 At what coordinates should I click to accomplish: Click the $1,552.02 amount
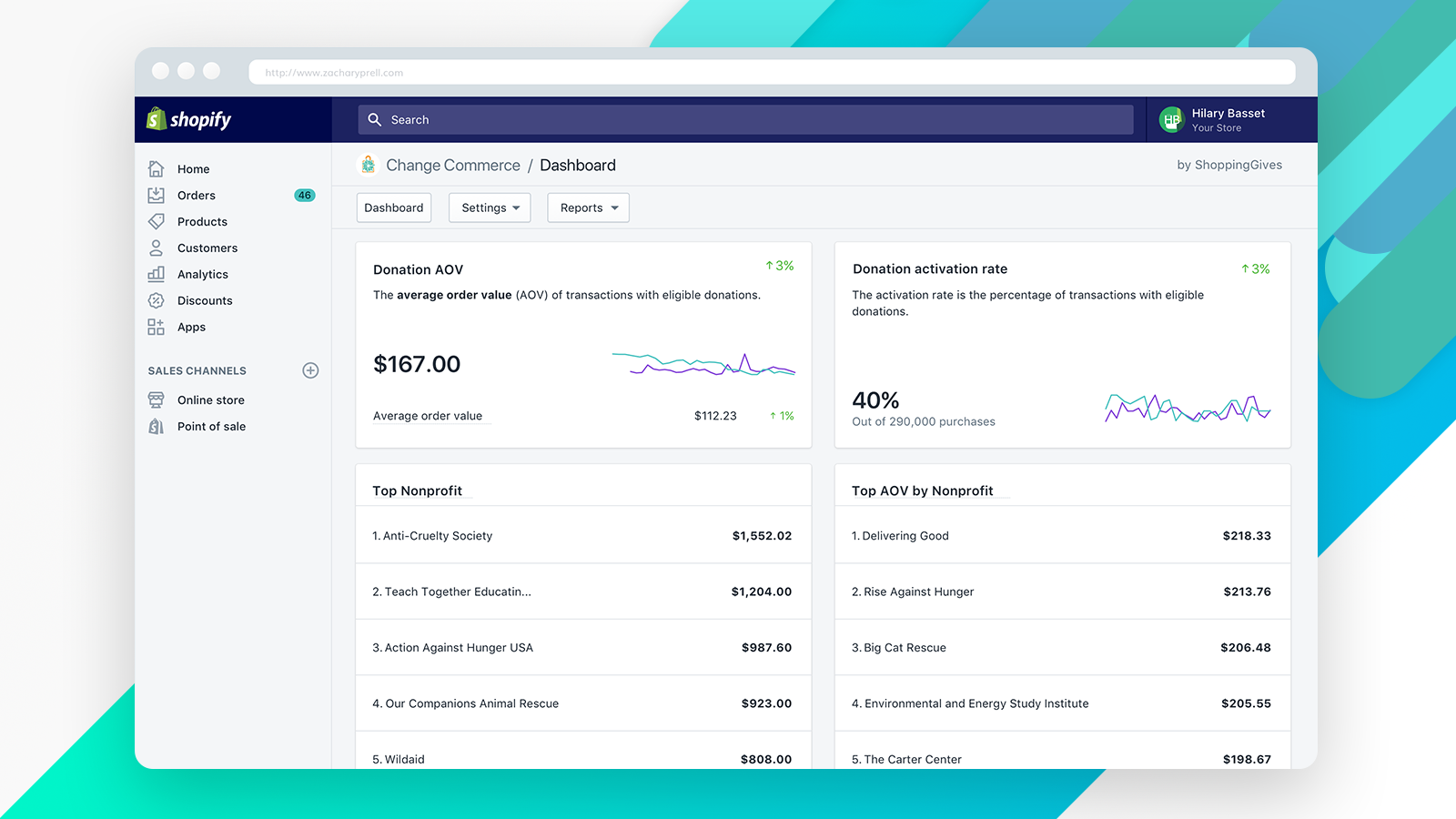pyautogui.click(x=762, y=536)
